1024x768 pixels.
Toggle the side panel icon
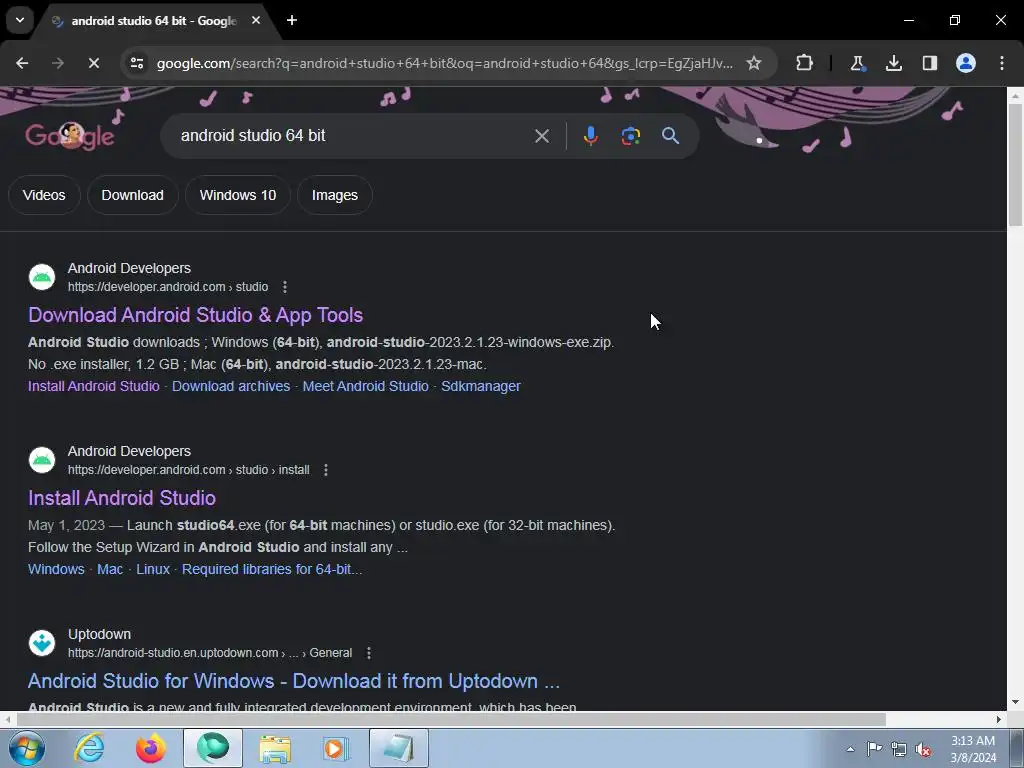point(929,63)
